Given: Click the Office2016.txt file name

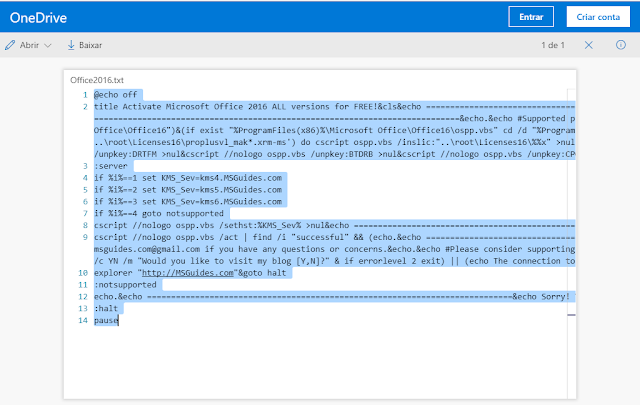Looking at the screenshot, I should tap(97, 80).
